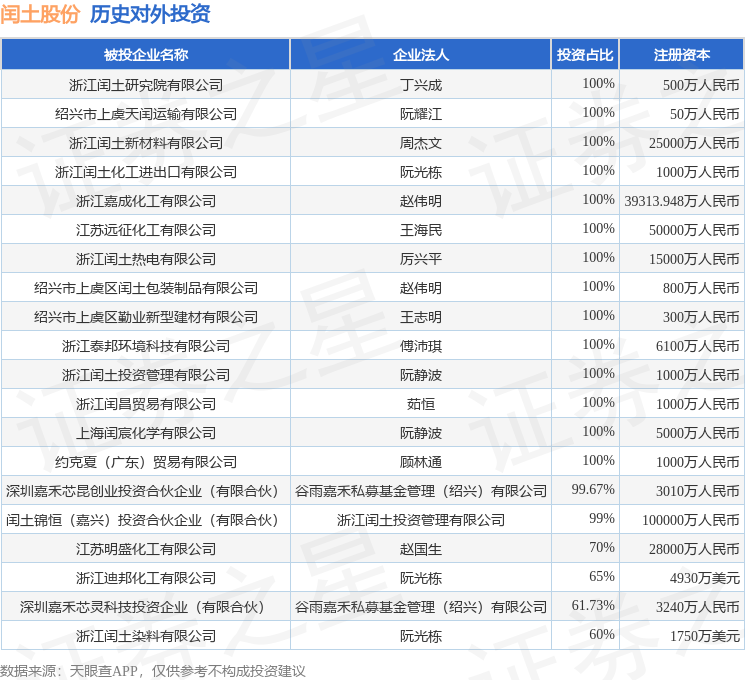This screenshot has width=745, height=680.
Task: Select 绍兴市上虞区闰土包装制品有限公司 cell
Action: [146, 288]
